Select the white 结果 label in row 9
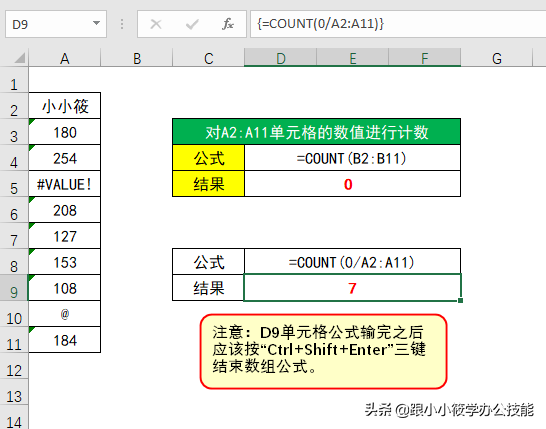This screenshot has height=429, width=546. [x=209, y=288]
